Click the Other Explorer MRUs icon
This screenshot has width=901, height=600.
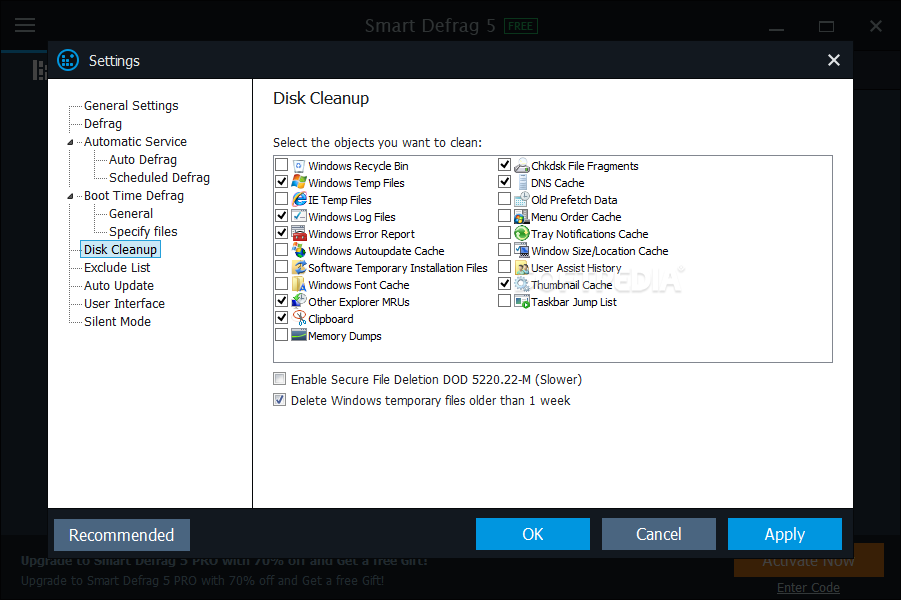tap(299, 301)
